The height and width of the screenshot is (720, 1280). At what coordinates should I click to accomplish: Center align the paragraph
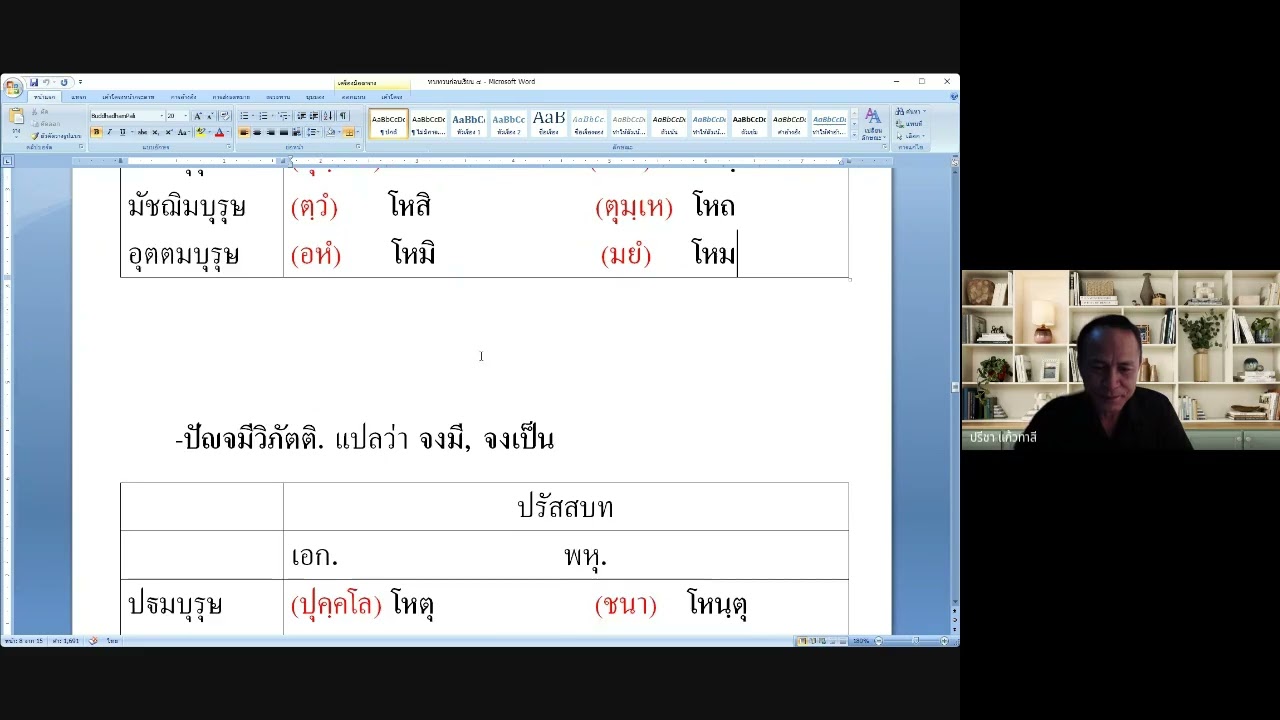point(257,132)
